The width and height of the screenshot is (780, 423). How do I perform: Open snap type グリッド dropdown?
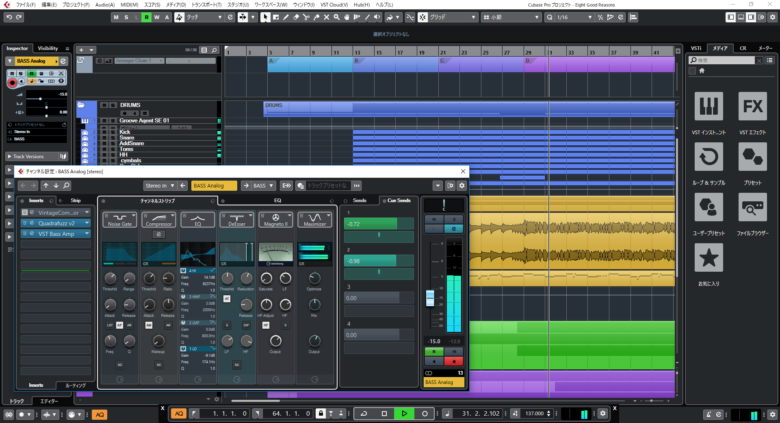pos(453,17)
